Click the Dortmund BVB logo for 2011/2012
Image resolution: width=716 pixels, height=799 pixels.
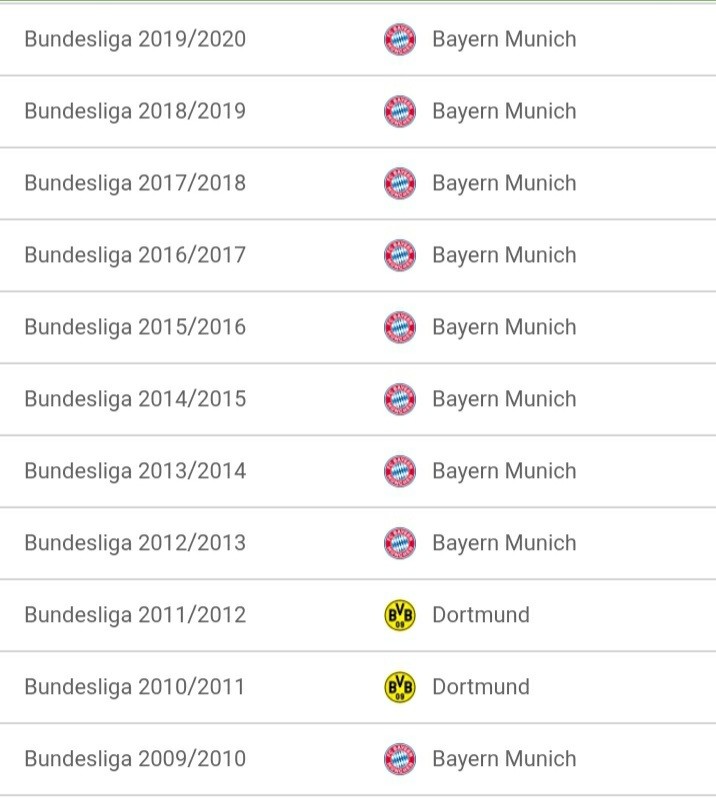[x=400, y=615]
